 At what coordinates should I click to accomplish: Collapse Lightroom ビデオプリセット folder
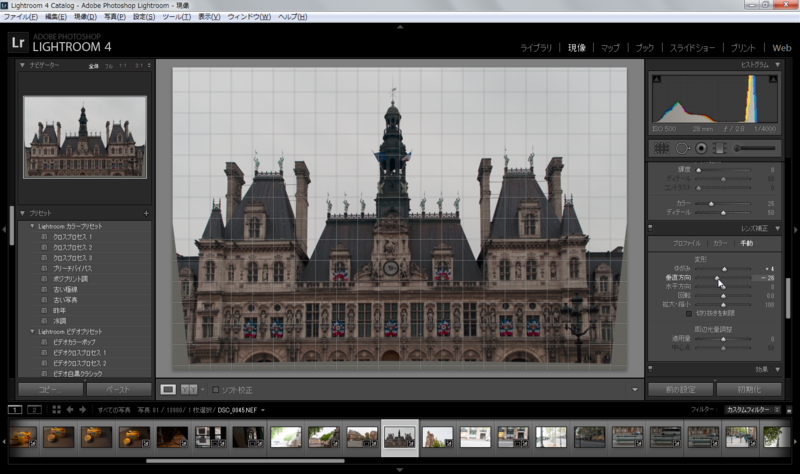pyautogui.click(x=33, y=332)
